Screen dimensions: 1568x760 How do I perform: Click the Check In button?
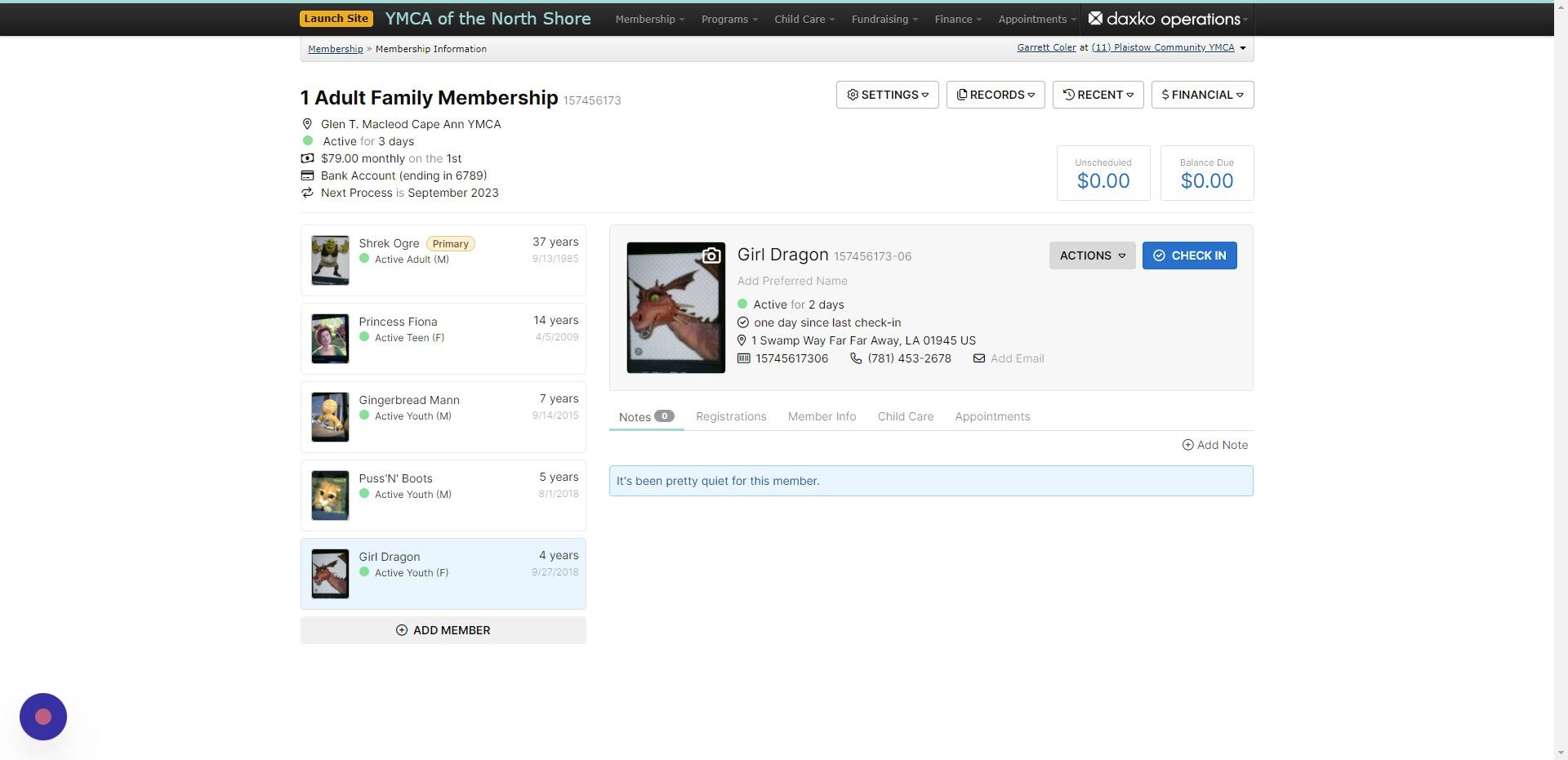(x=1189, y=256)
